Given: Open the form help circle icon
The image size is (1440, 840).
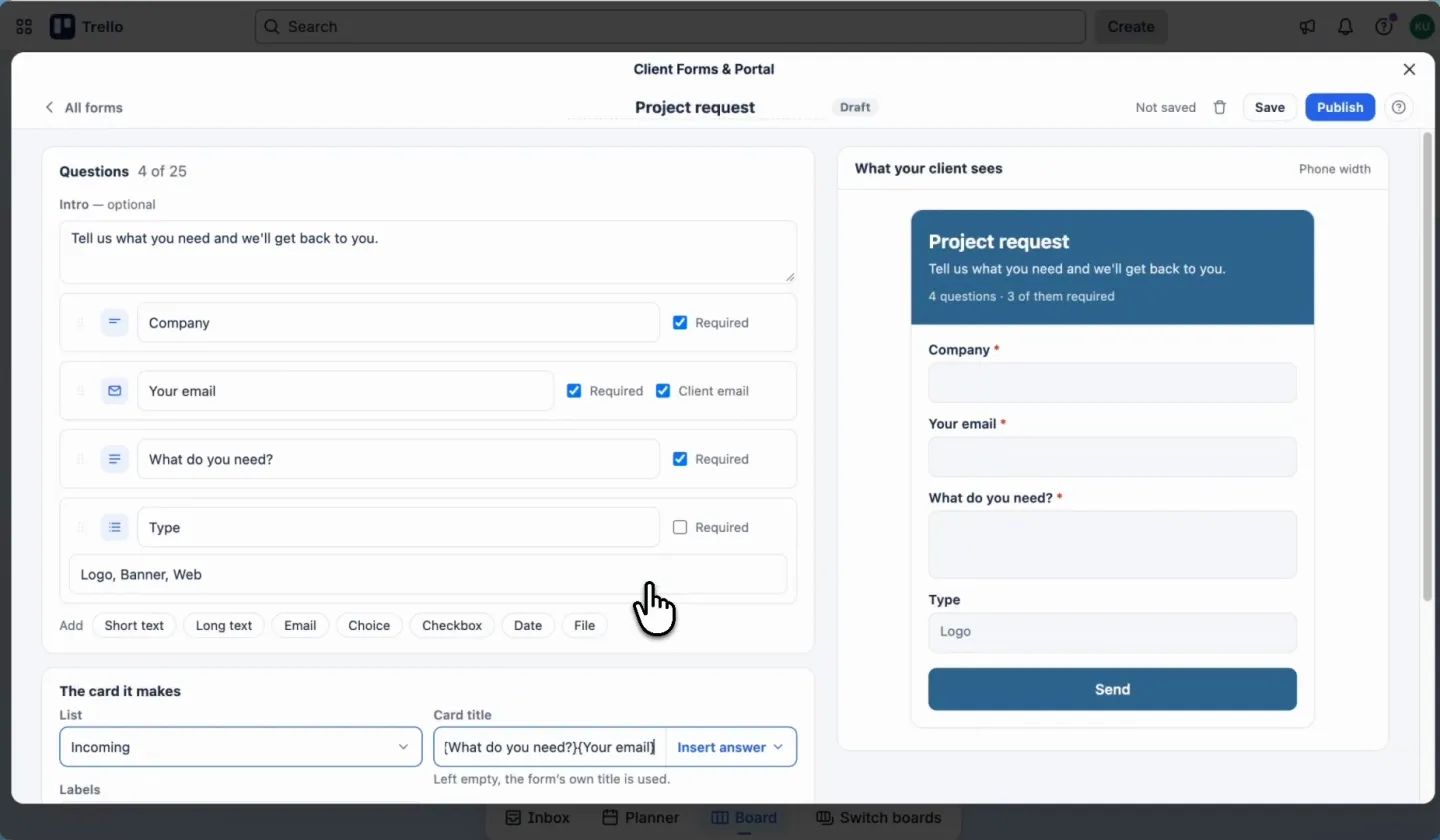Looking at the screenshot, I should 1399,108.
